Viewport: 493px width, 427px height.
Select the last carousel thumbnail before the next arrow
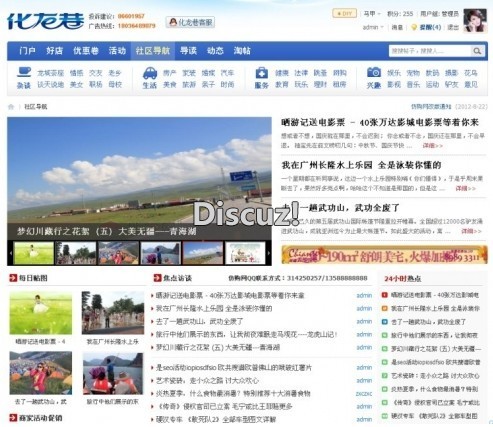[245, 253]
